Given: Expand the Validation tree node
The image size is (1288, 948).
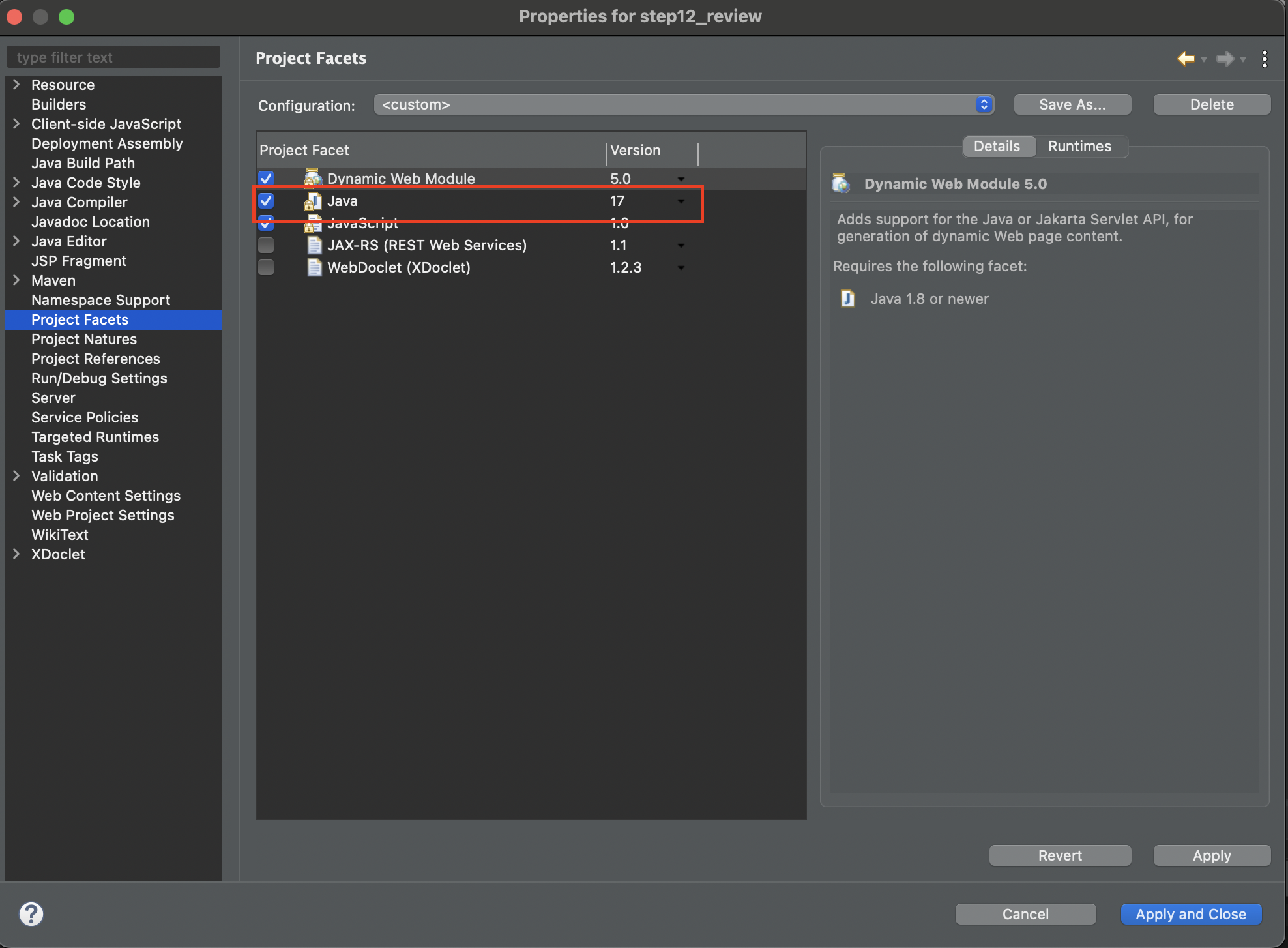Looking at the screenshot, I should coord(16,475).
